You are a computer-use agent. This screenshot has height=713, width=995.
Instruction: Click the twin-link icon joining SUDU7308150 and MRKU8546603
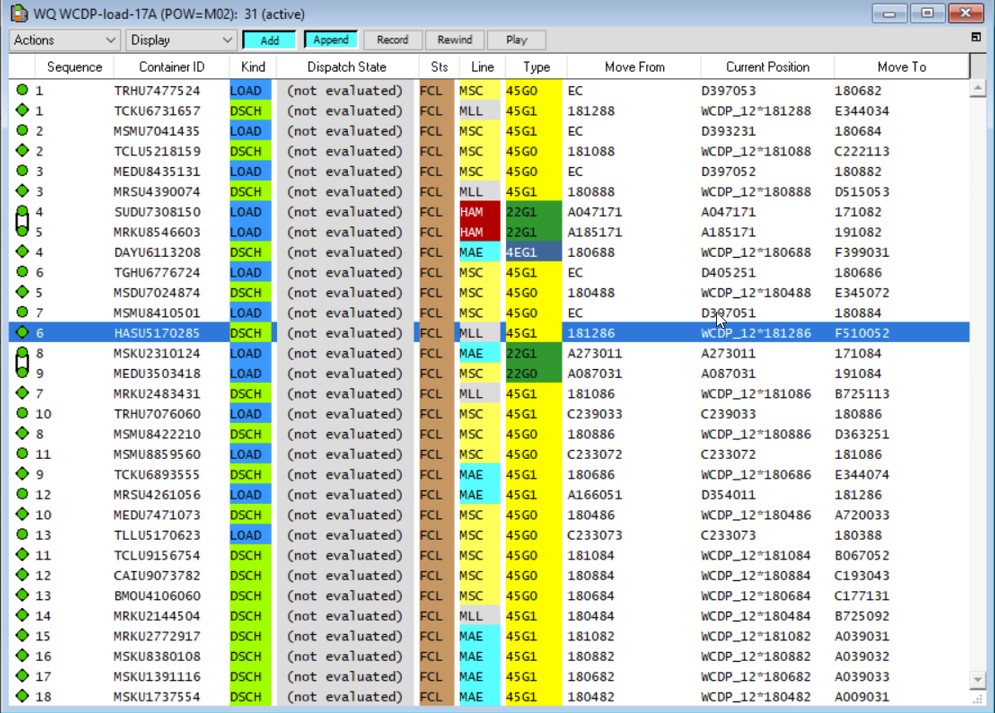22,221
